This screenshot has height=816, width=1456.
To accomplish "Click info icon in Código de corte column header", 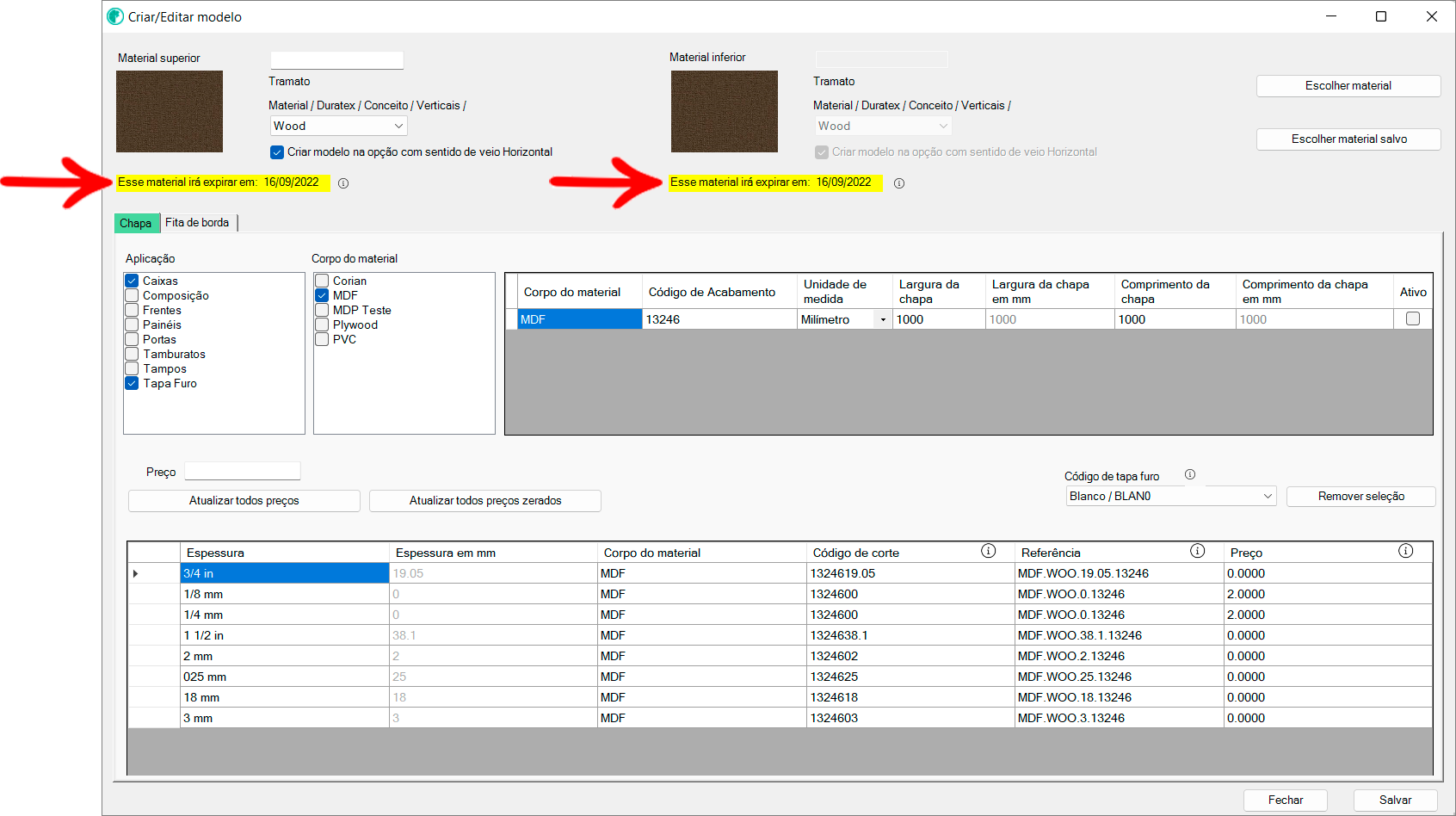I will [988, 551].
